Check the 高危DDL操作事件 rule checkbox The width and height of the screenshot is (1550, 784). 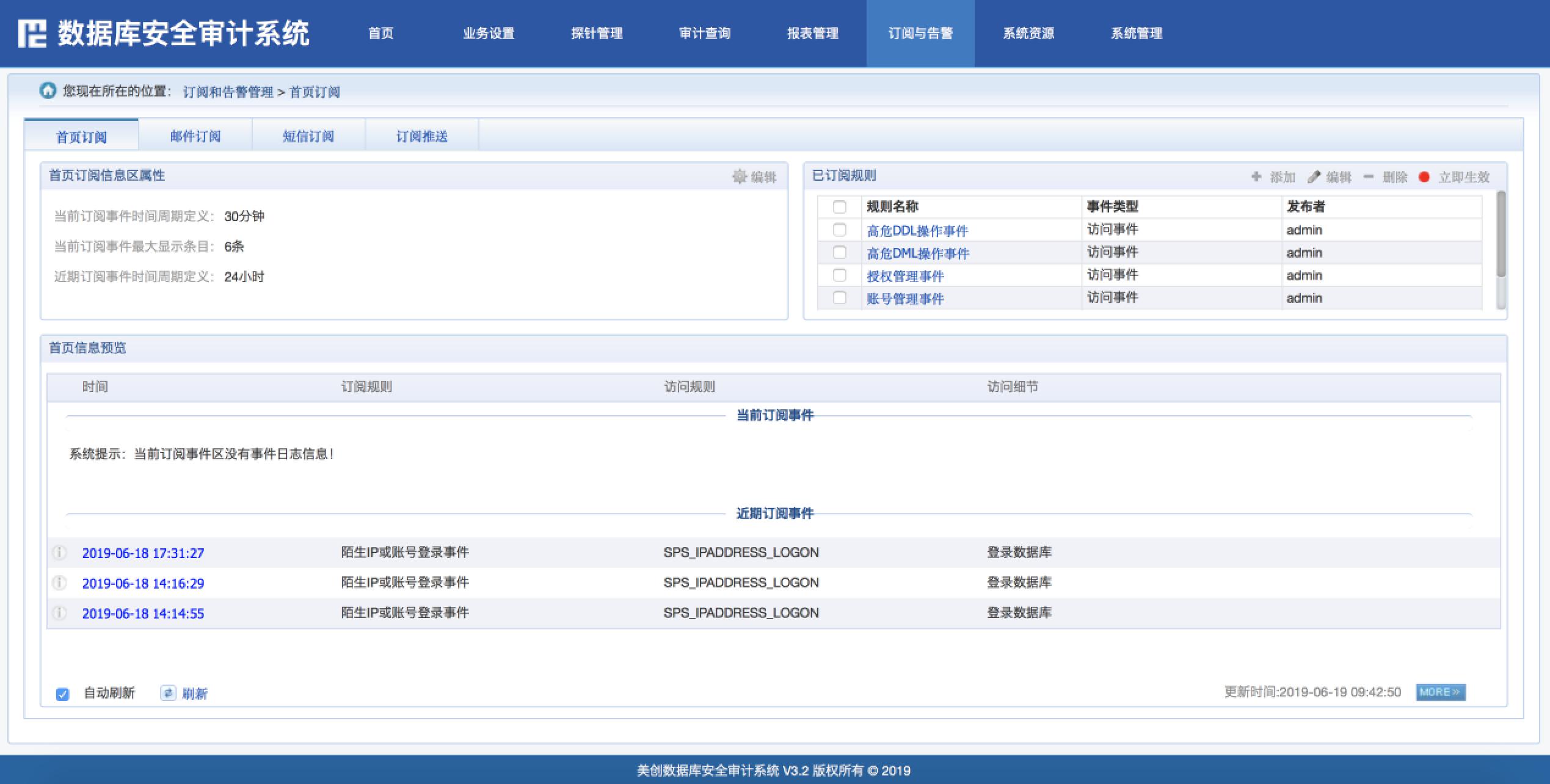click(x=840, y=230)
